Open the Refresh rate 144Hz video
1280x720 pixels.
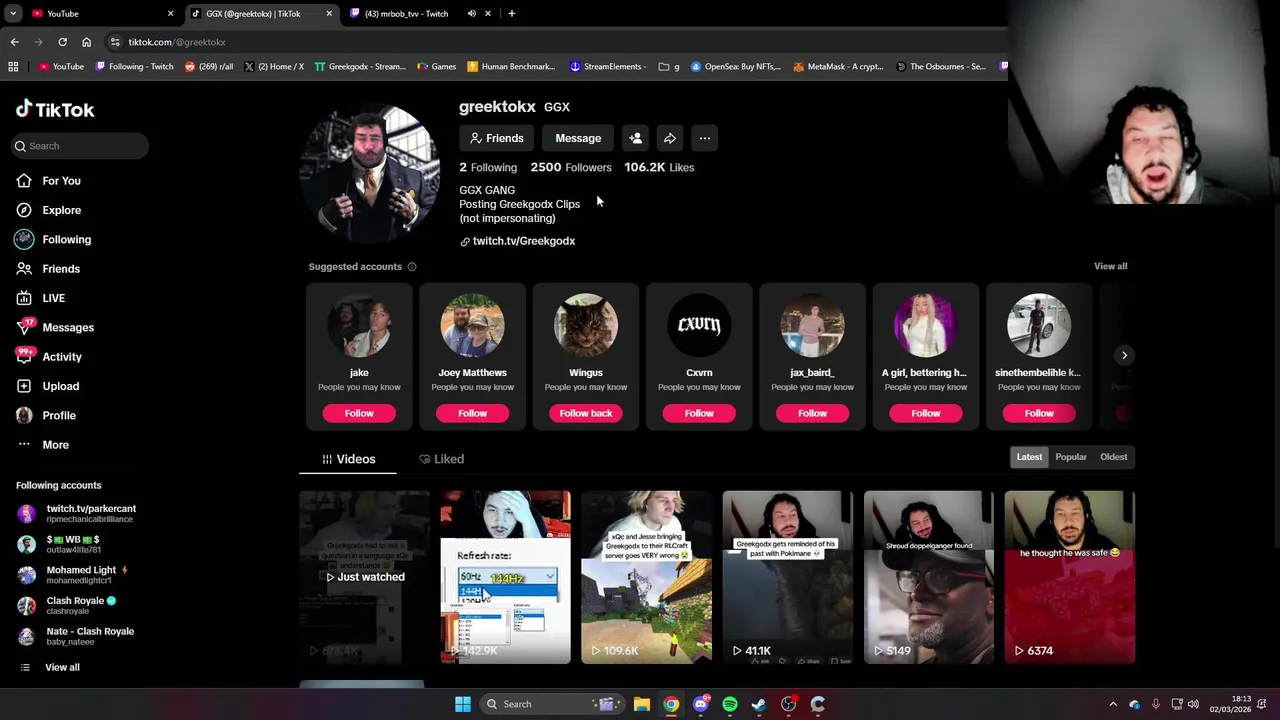[x=505, y=577]
